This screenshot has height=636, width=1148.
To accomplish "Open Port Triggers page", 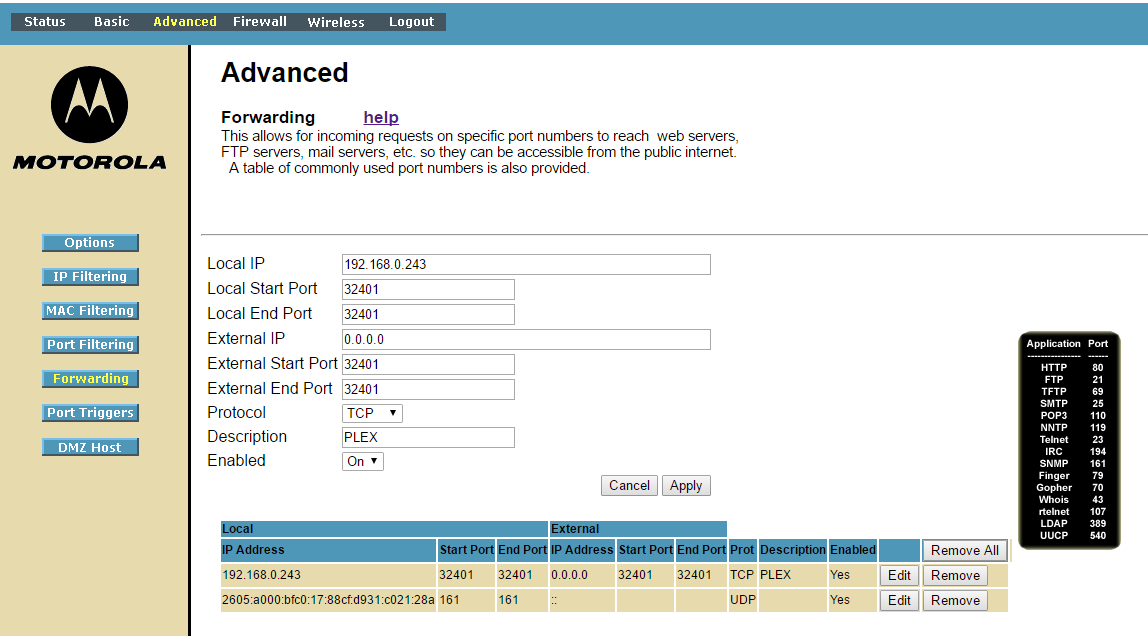I will [90, 413].
